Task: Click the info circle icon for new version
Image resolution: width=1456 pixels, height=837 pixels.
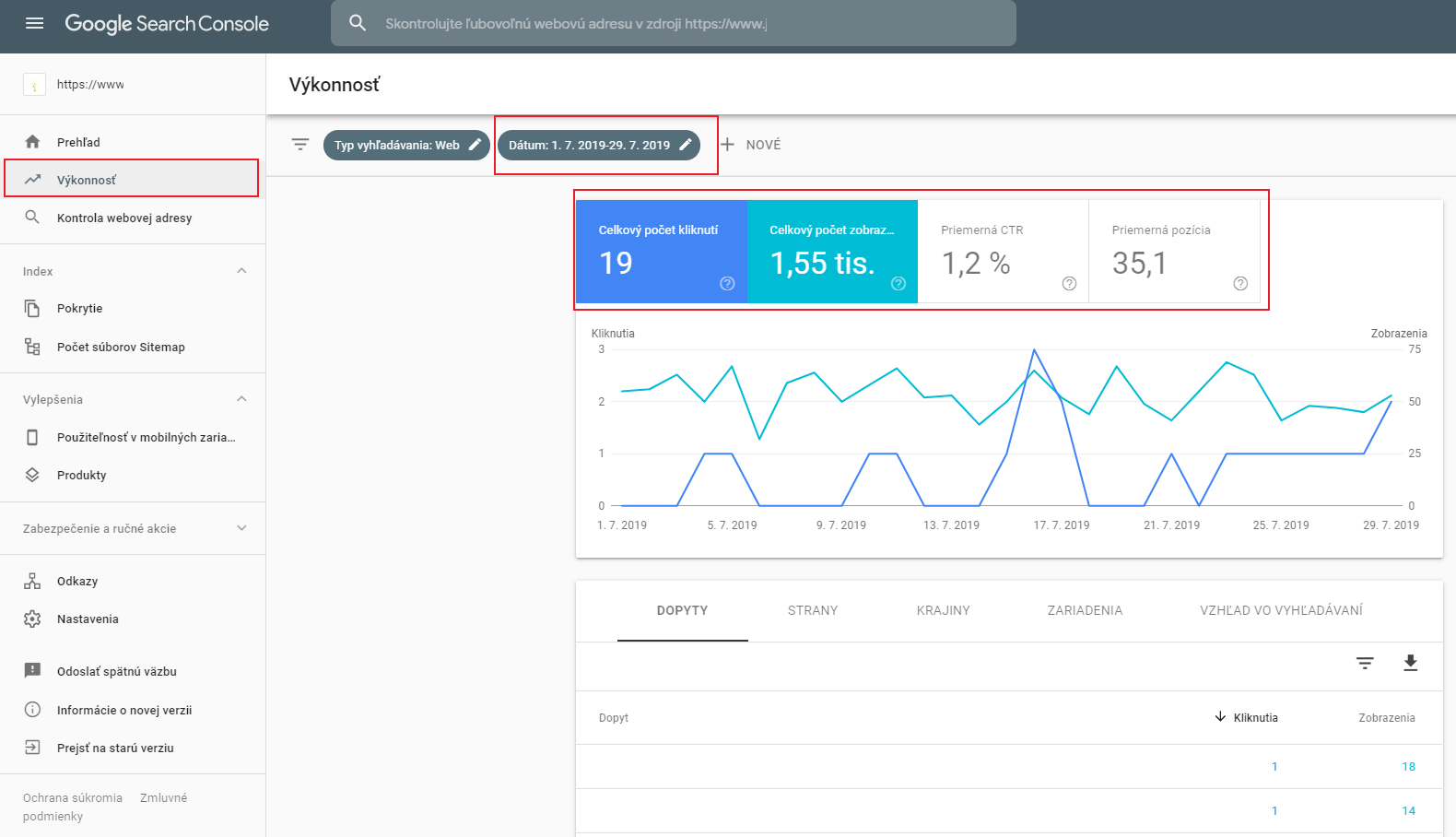Action: click(x=32, y=710)
